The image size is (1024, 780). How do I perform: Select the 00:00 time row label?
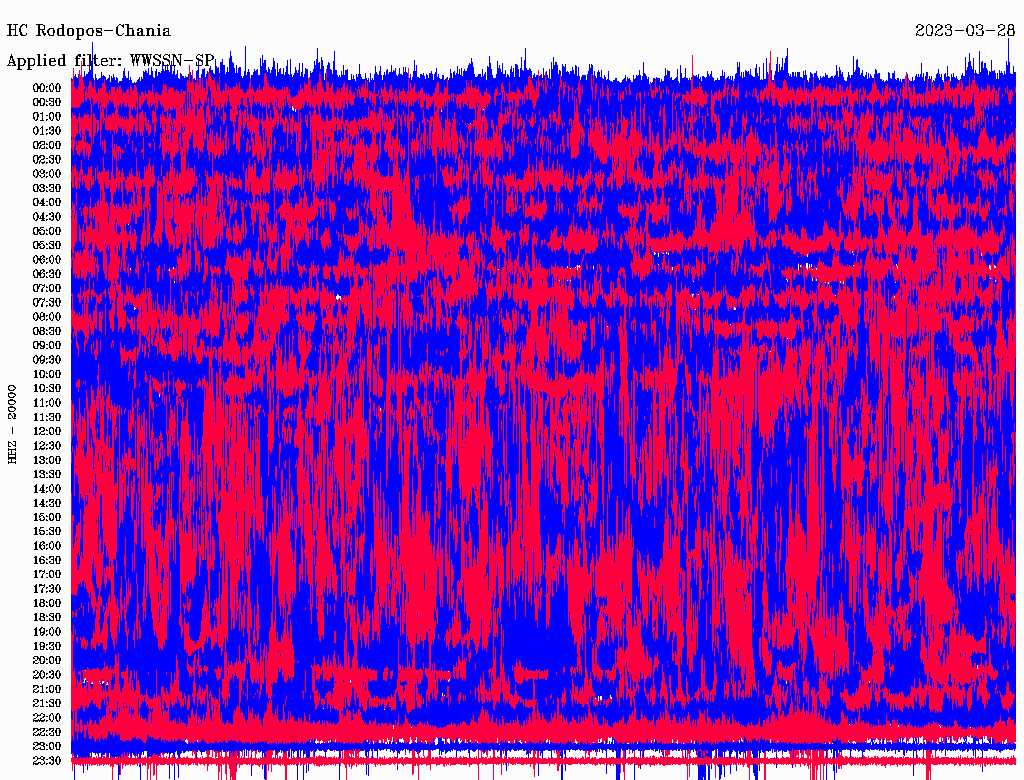[x=47, y=88]
